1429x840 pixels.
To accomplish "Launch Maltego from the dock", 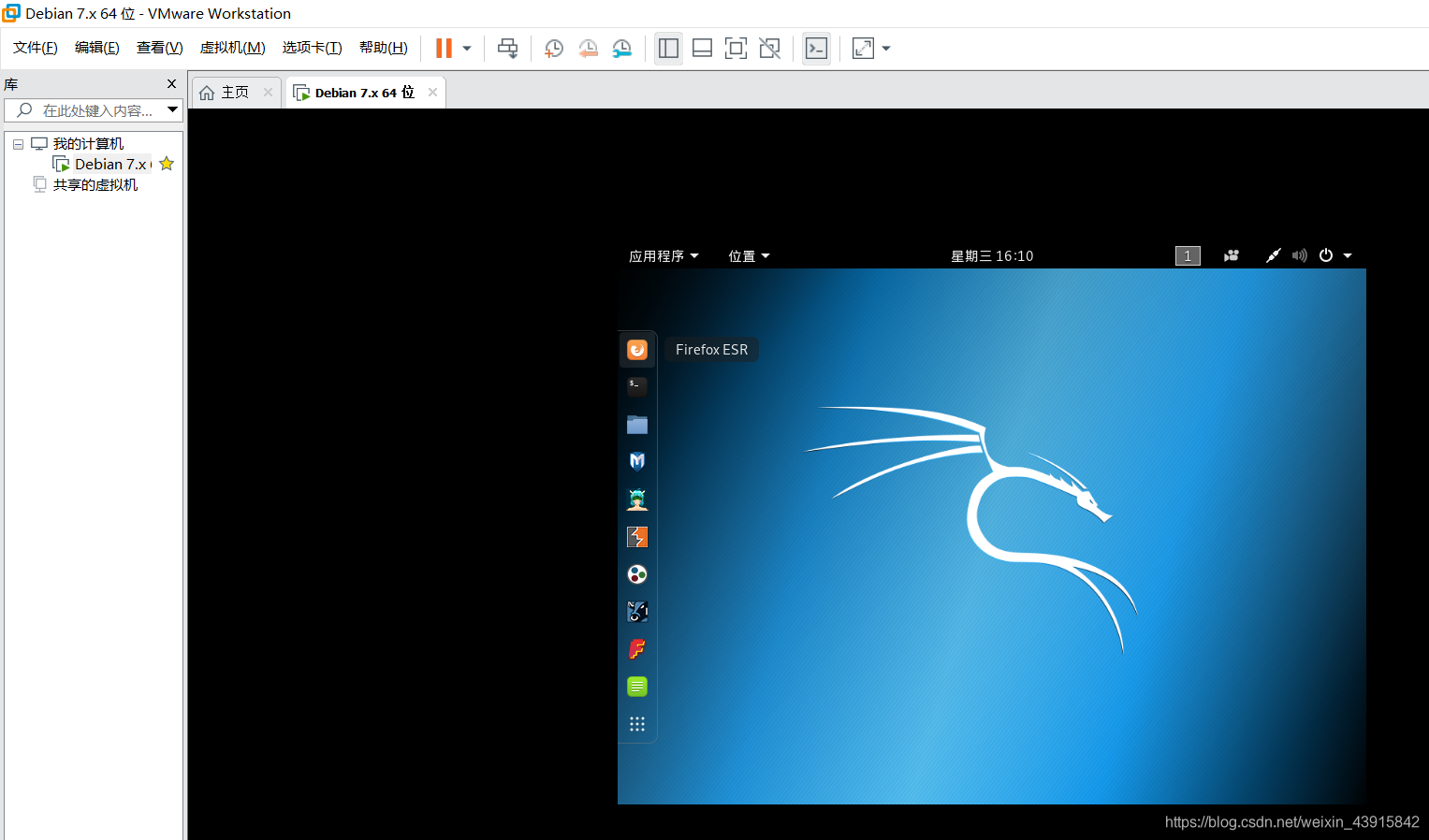I will pyautogui.click(x=637, y=574).
